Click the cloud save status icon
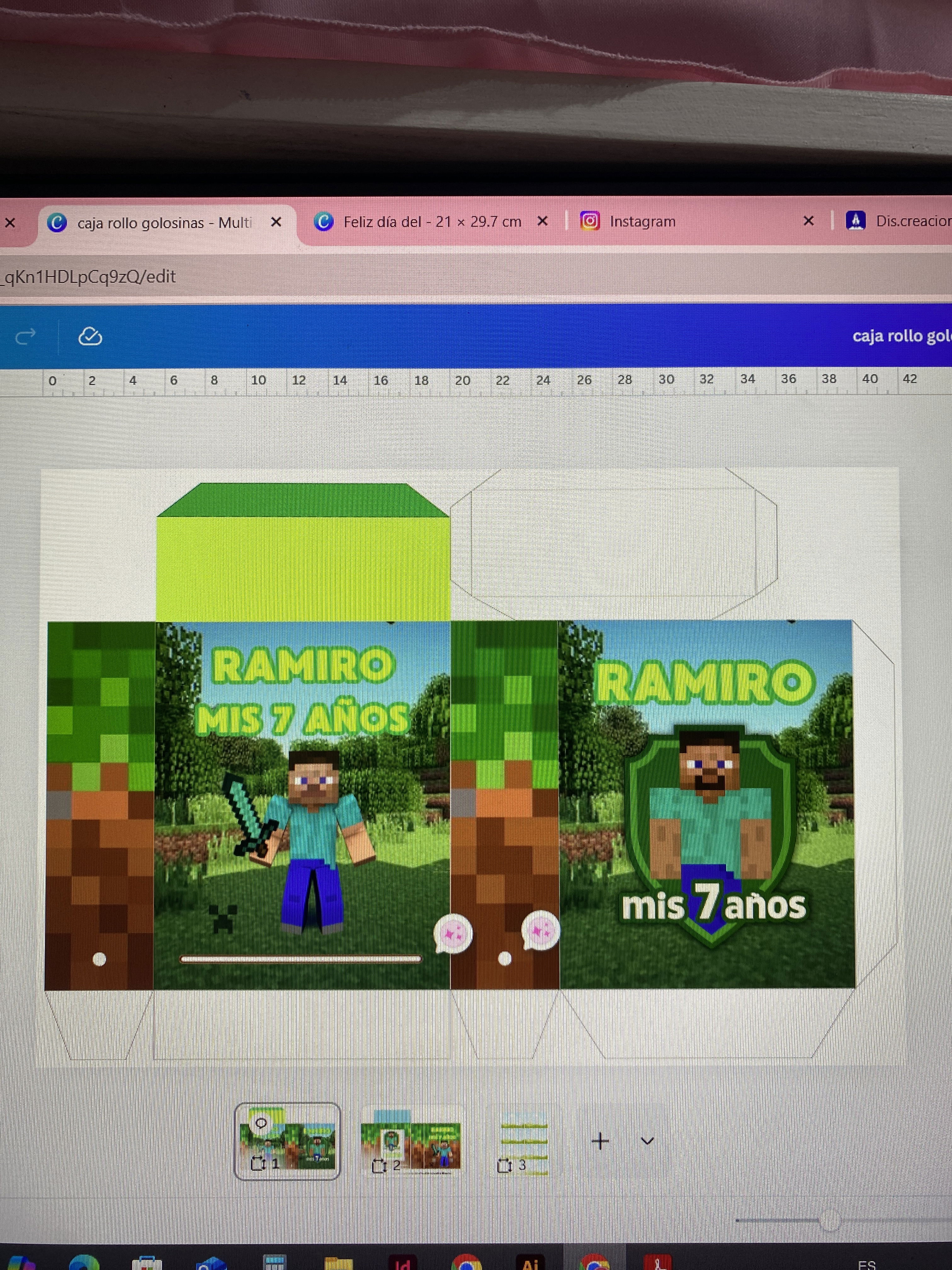Viewport: 952px width, 1270px height. (x=90, y=336)
